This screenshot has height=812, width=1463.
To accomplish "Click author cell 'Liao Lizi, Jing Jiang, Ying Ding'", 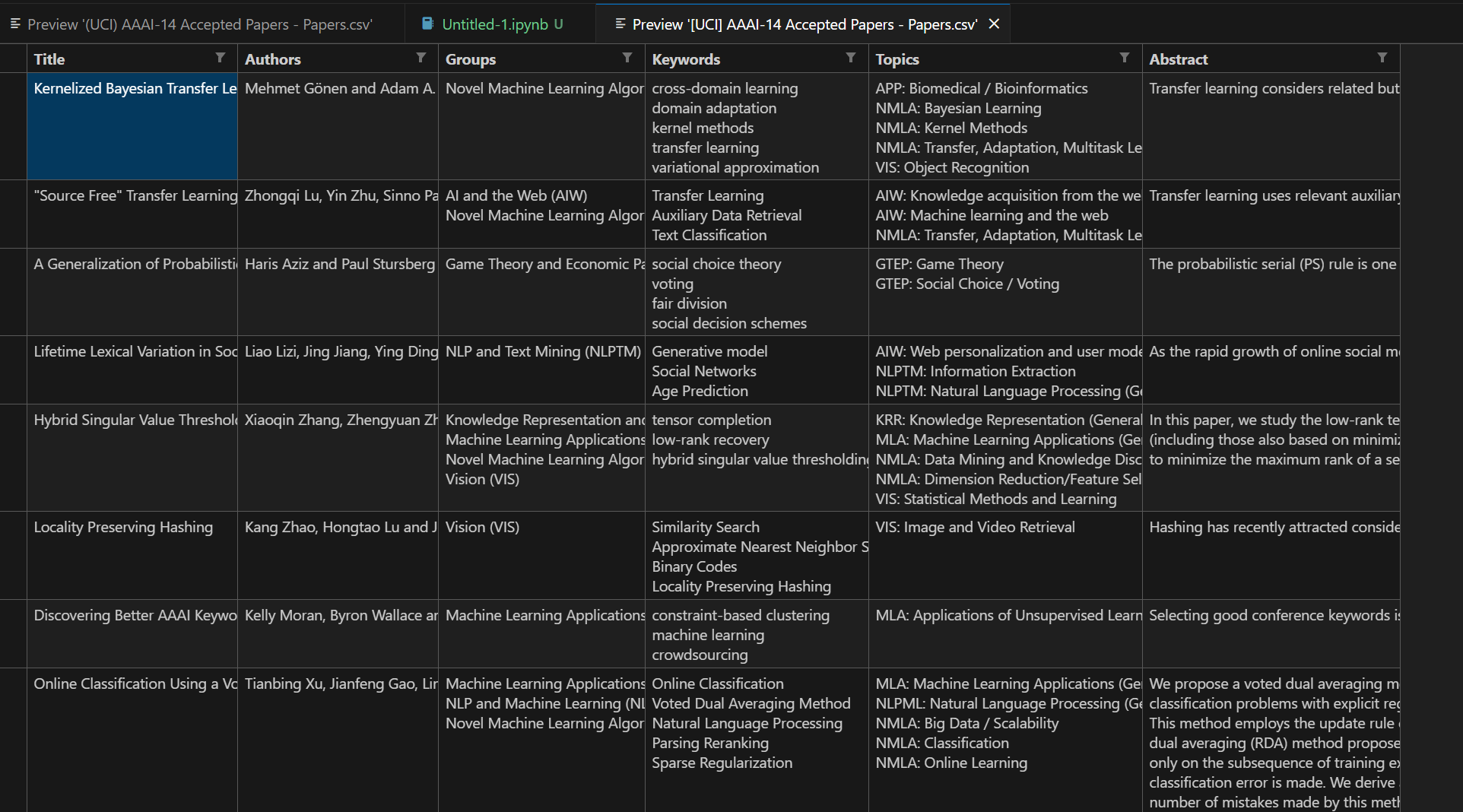I will coord(338,370).
